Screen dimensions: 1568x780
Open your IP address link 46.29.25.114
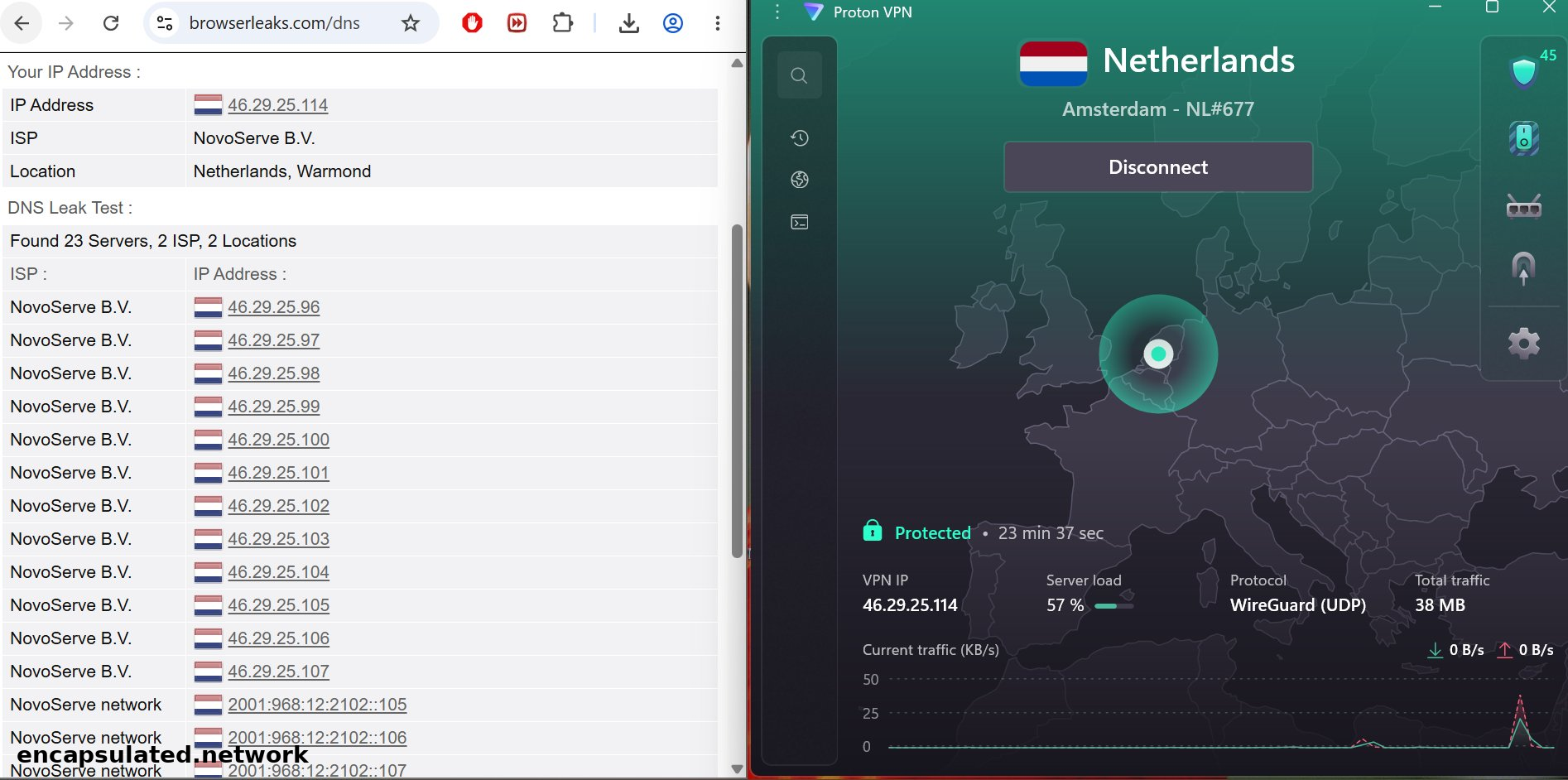[278, 105]
